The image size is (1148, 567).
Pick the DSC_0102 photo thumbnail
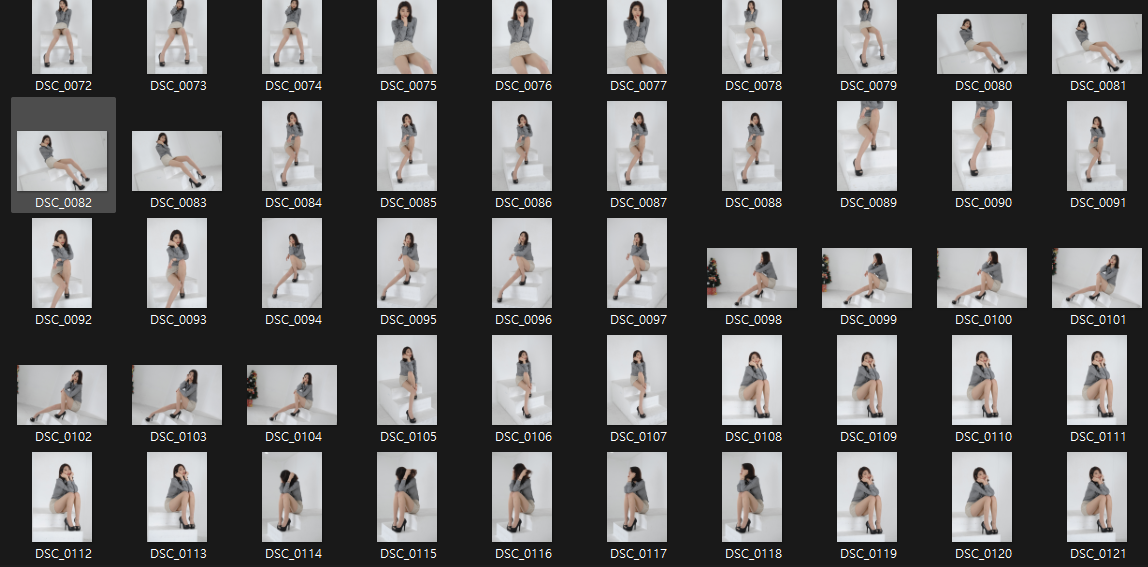[62, 396]
